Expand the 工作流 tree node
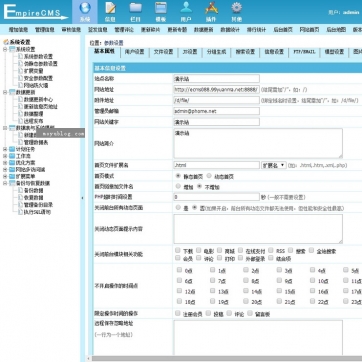The width and height of the screenshot is (362, 362). point(5,156)
